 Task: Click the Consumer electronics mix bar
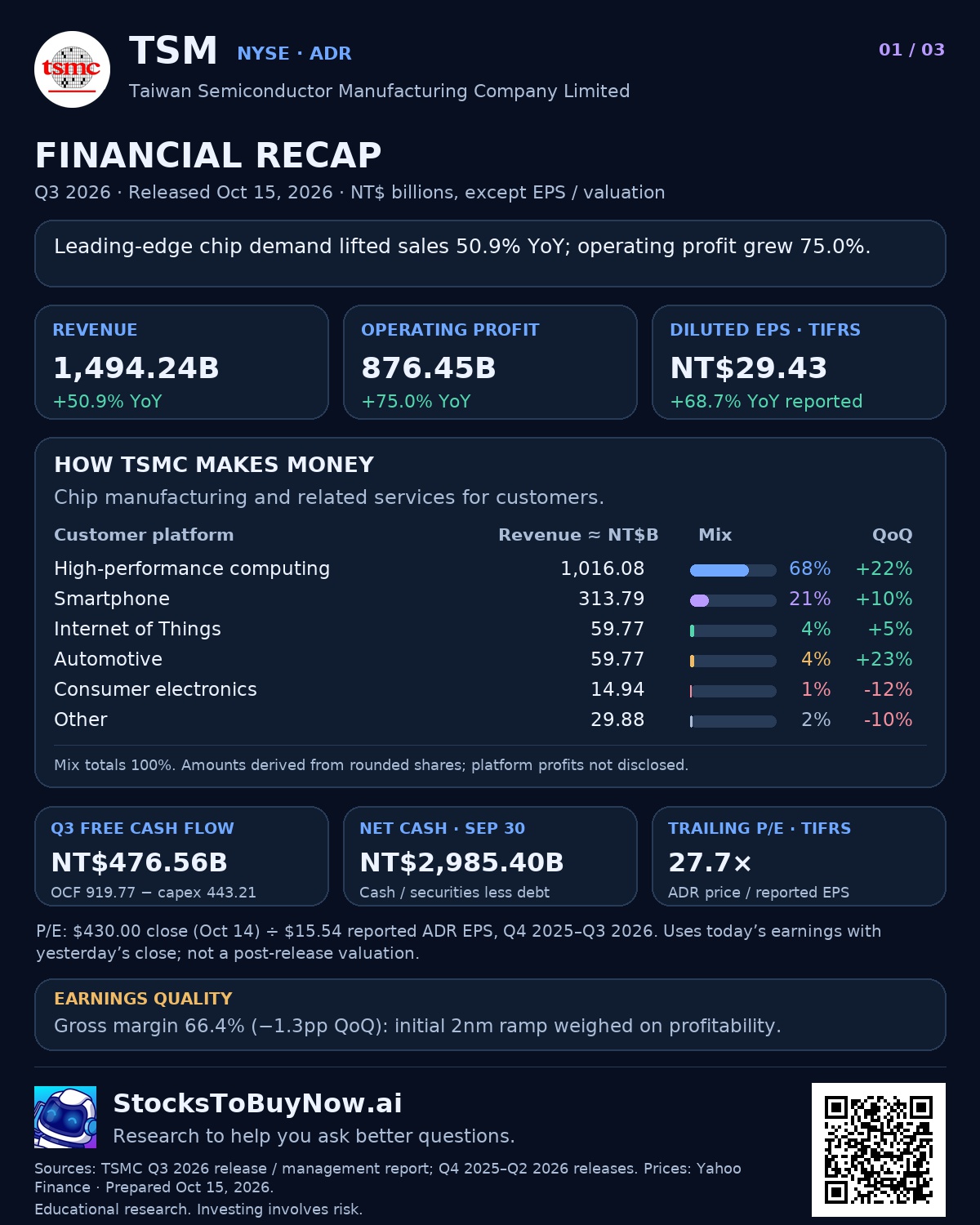pyautogui.click(x=733, y=691)
